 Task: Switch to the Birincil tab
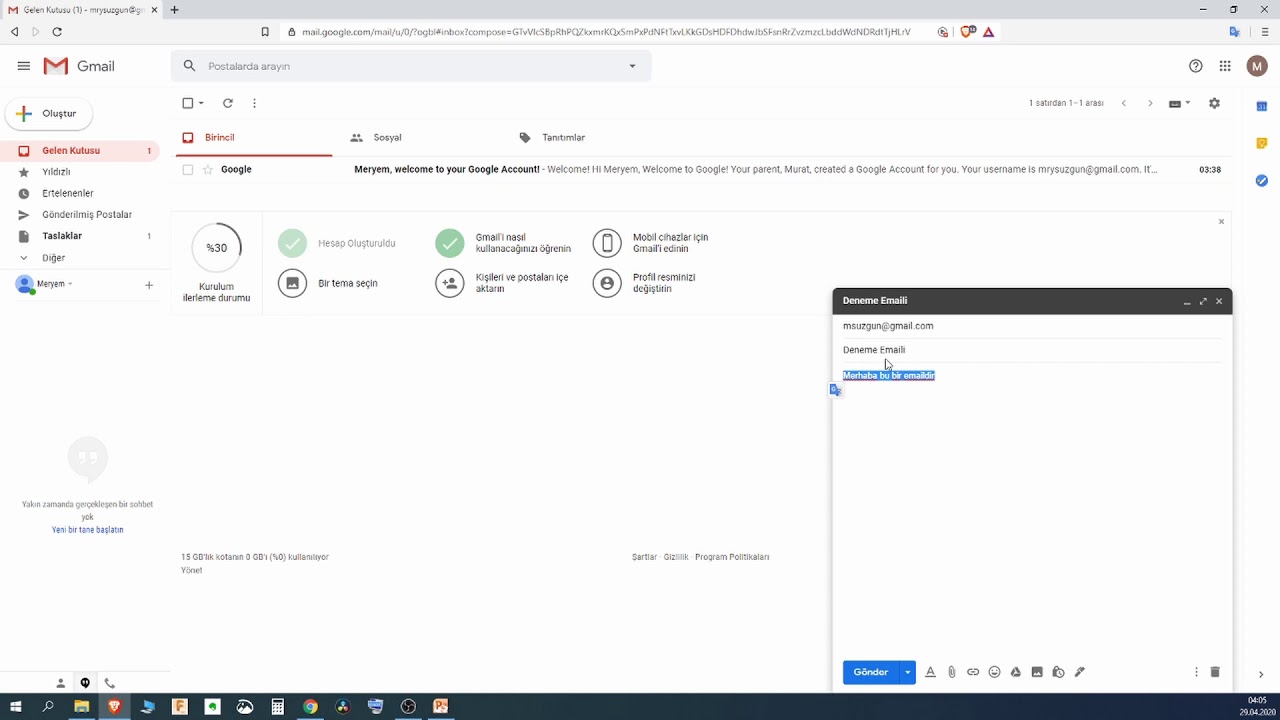(x=254, y=138)
